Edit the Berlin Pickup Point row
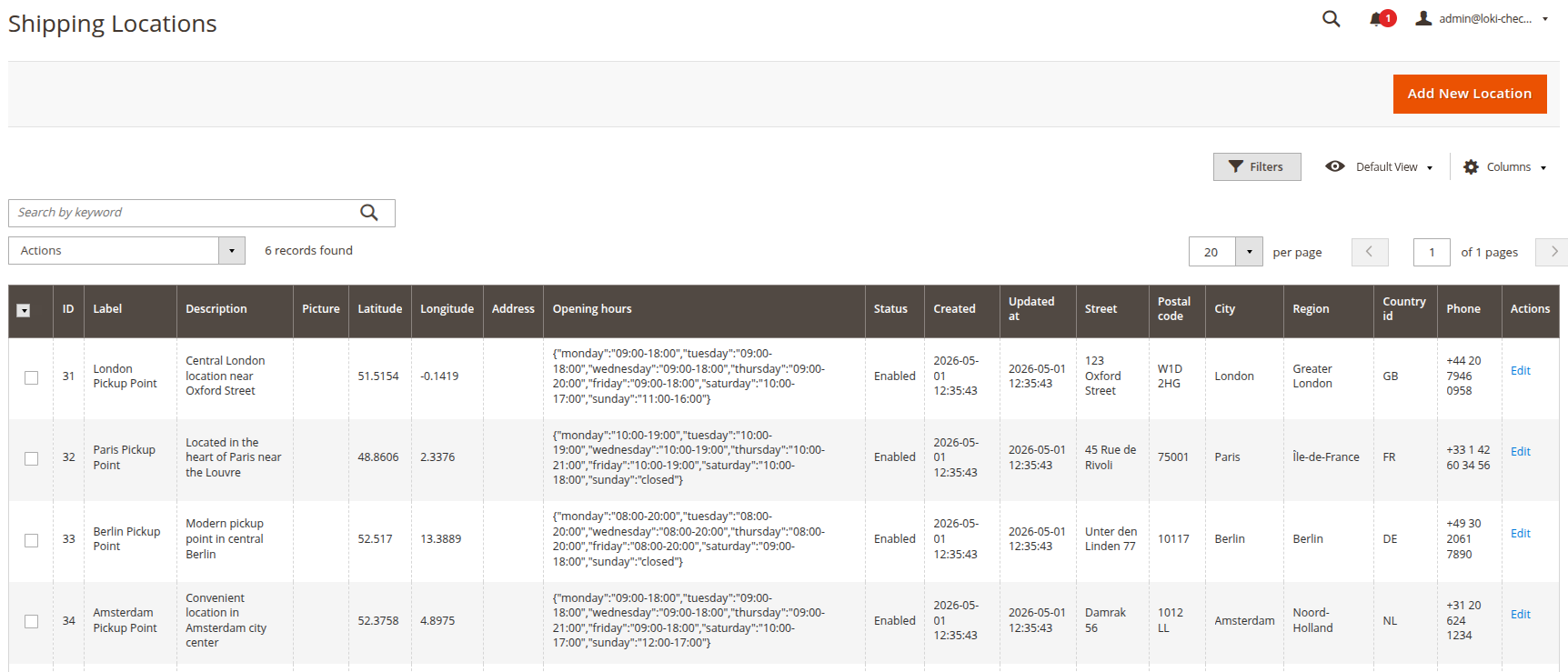 click(1520, 534)
